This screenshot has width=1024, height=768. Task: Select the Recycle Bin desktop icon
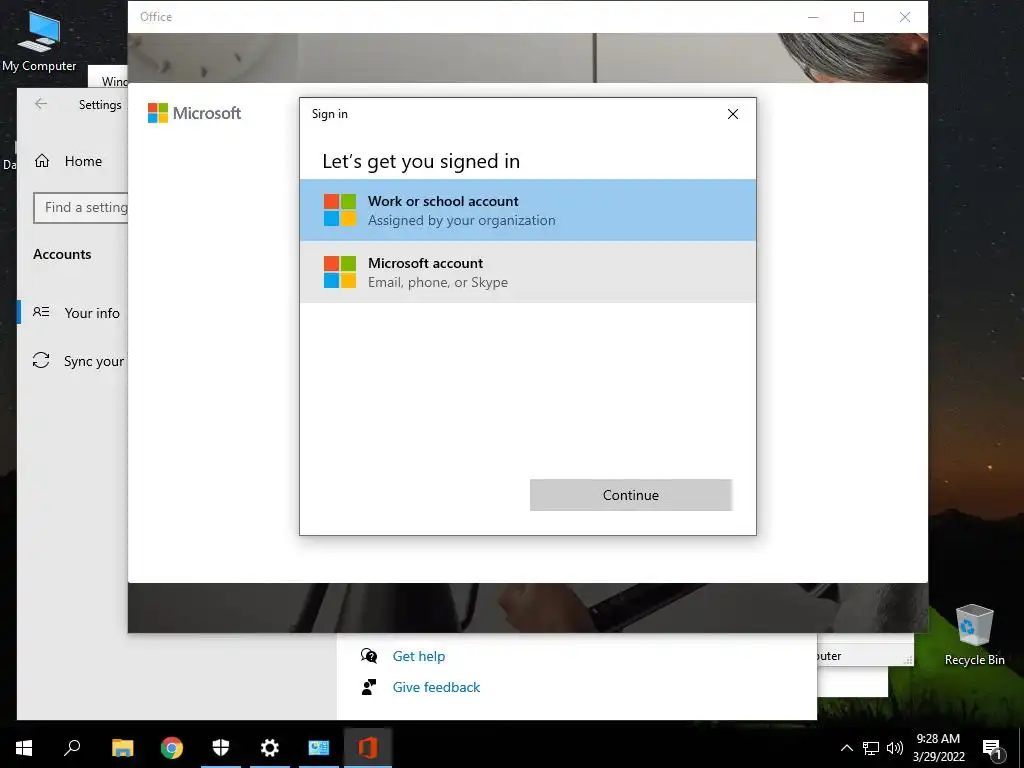[x=974, y=635]
